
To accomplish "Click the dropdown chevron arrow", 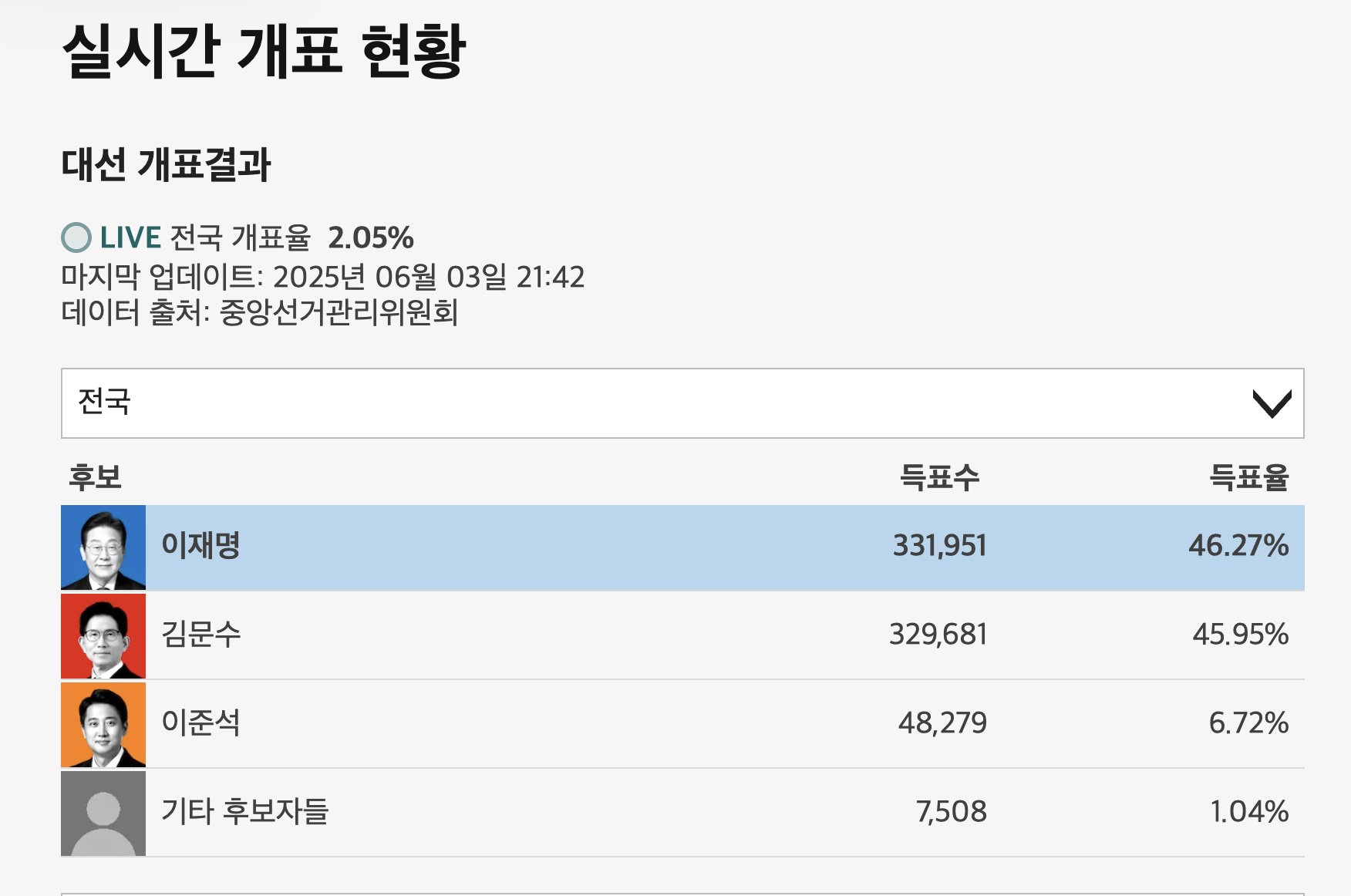I will pos(1272,403).
